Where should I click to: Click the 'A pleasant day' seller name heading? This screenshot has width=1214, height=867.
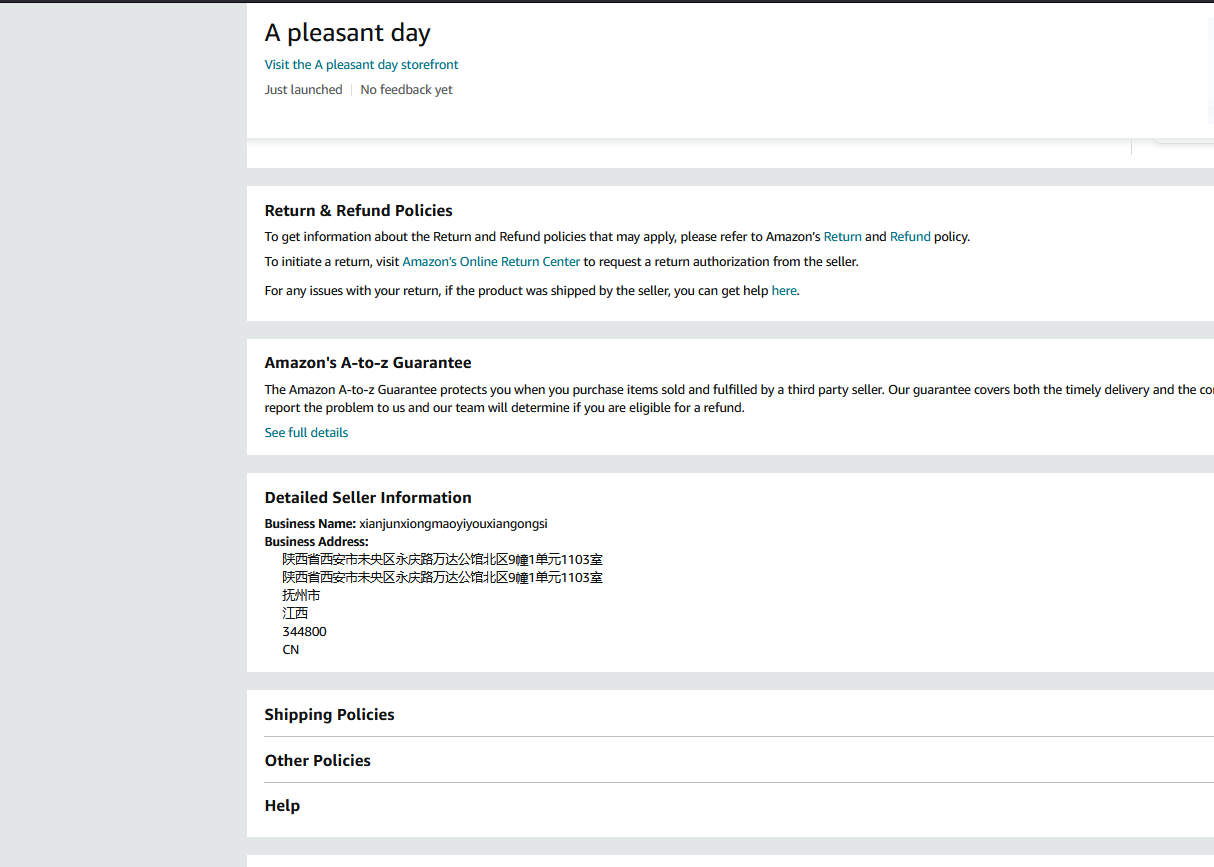347,33
